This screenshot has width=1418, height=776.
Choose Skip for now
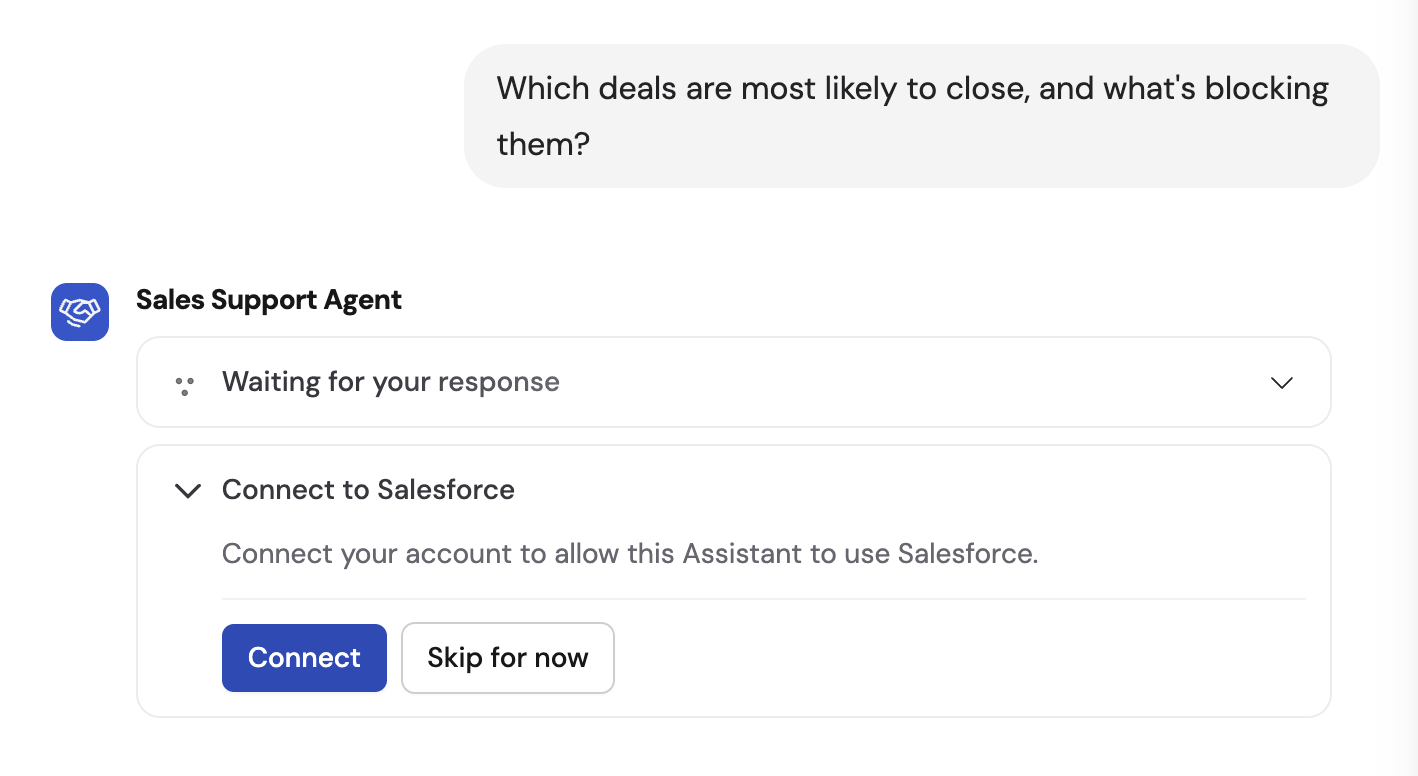pyautogui.click(x=507, y=657)
